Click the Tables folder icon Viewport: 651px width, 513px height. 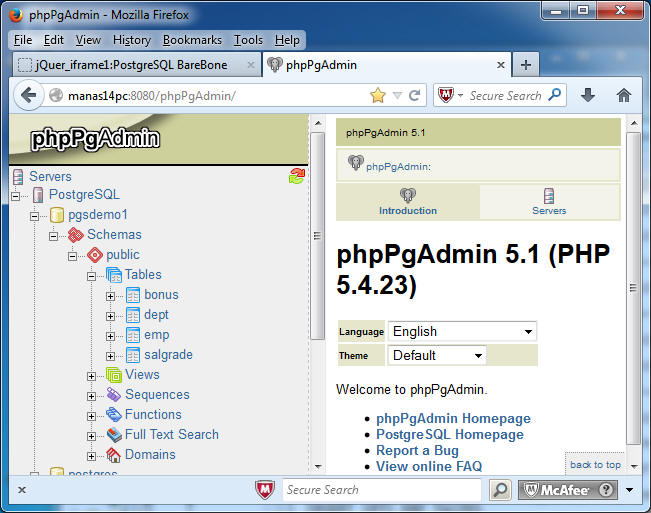coord(114,275)
